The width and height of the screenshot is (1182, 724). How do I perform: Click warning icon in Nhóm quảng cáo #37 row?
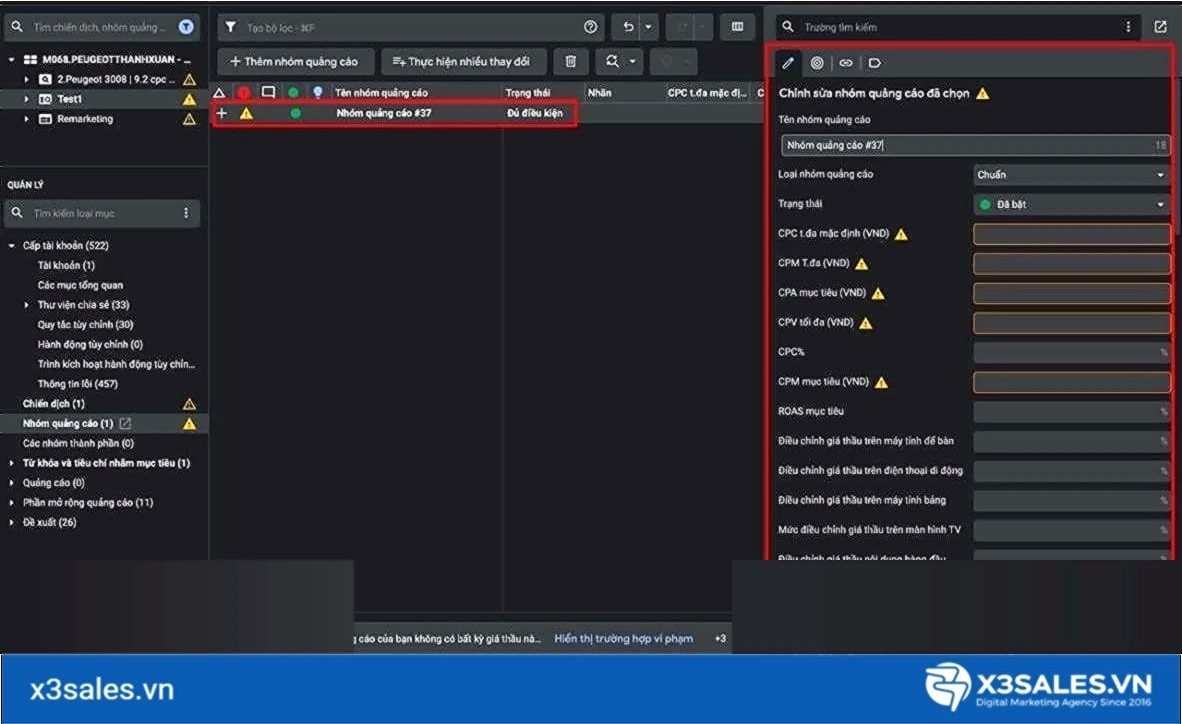[x=247, y=113]
